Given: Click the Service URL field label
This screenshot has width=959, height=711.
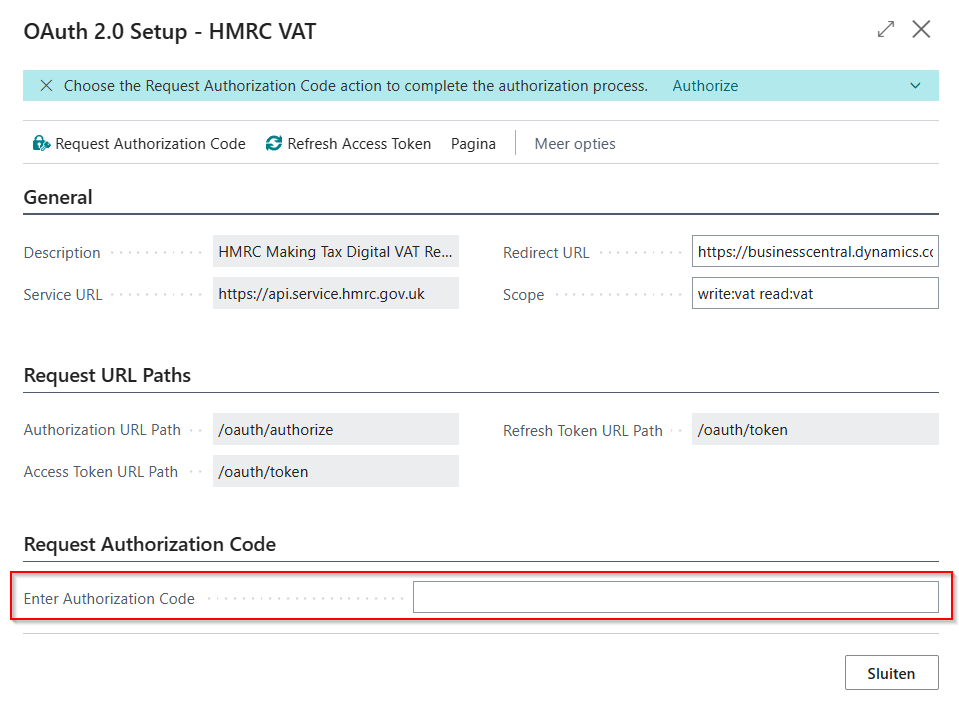Looking at the screenshot, I should coord(63,295).
